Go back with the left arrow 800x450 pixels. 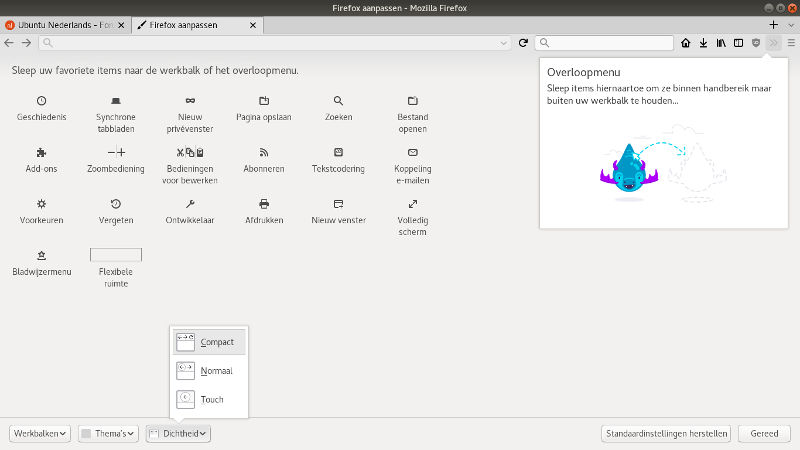pos(9,43)
